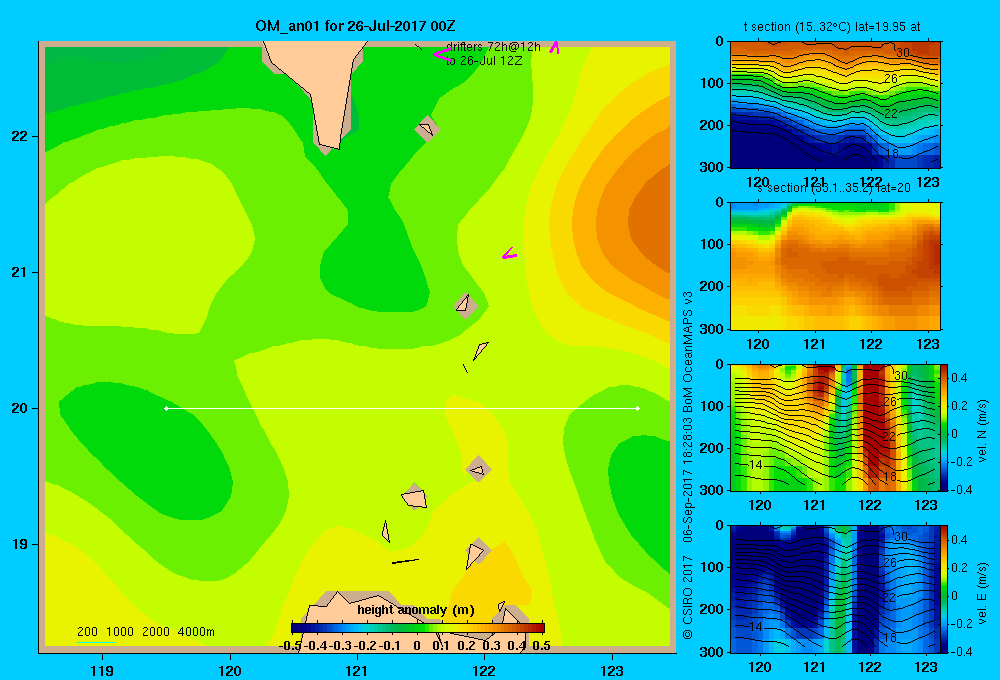Click the "0" label under the height anomaly colorbar
Screen dimensions: 1000x680
(416, 646)
